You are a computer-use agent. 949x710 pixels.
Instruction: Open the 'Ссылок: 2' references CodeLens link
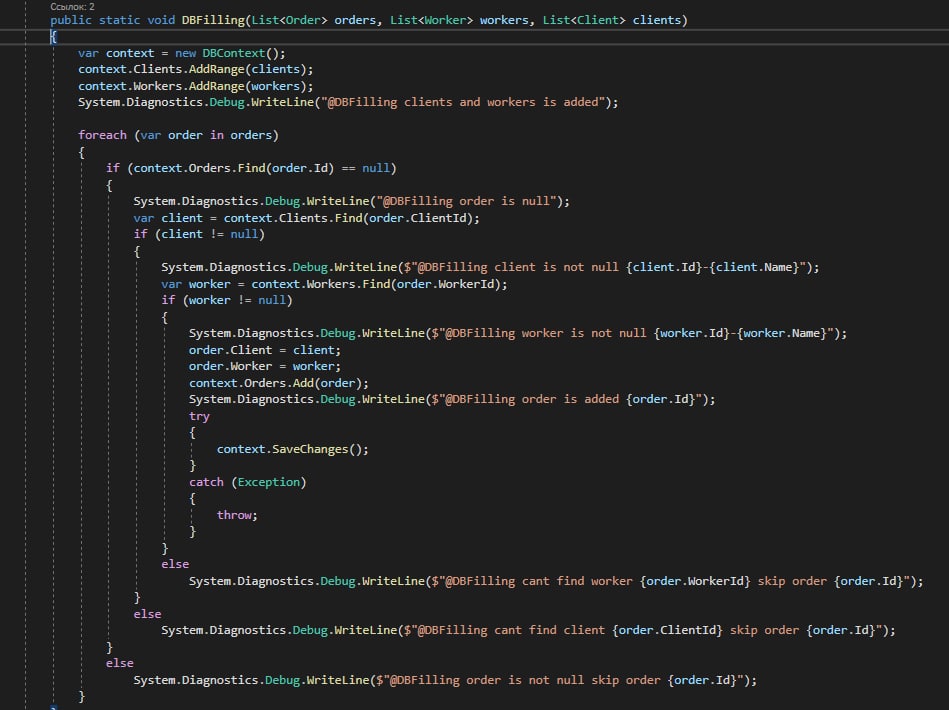72,7
